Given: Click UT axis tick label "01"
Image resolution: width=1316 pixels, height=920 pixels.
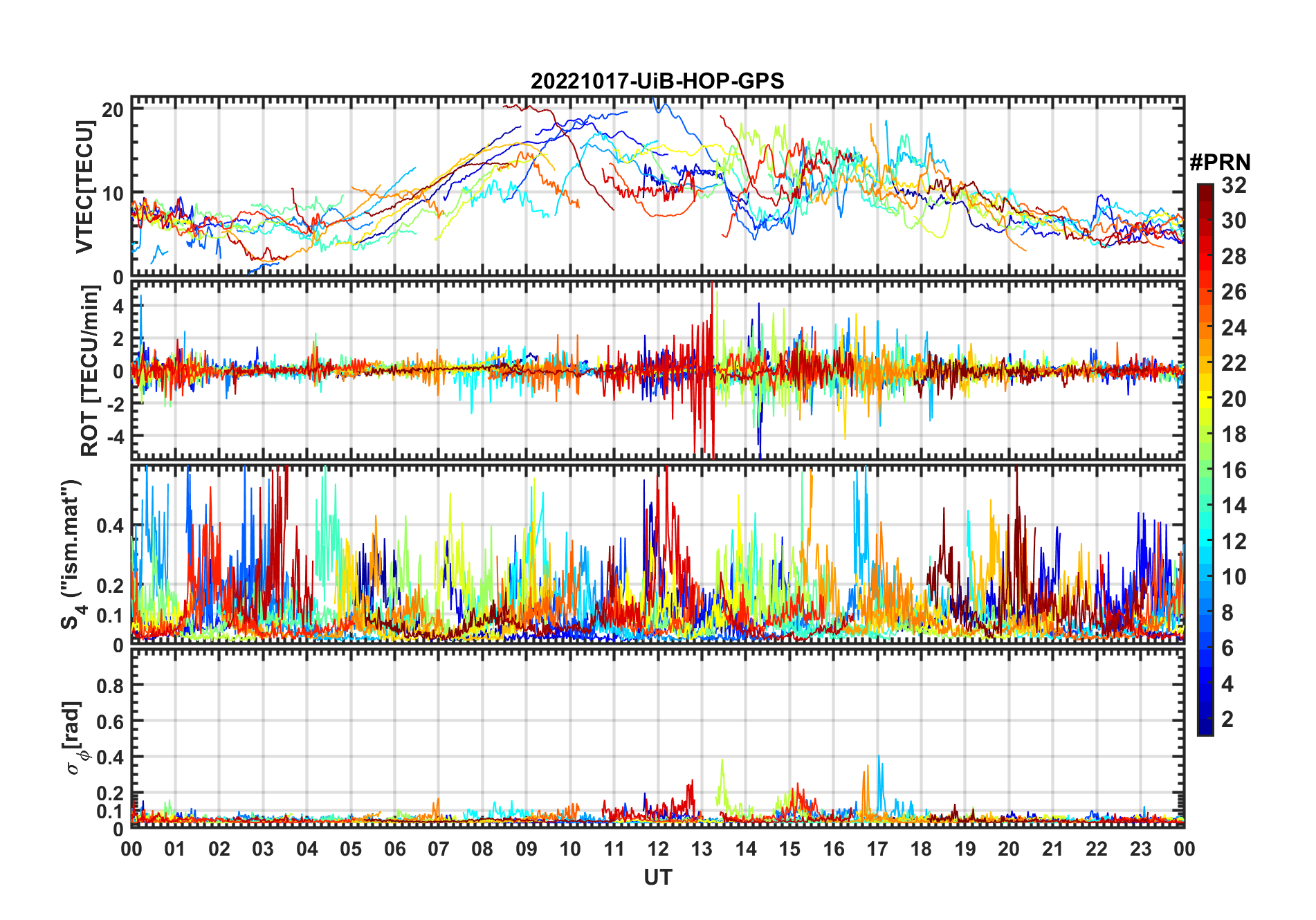Looking at the screenshot, I should click(175, 849).
